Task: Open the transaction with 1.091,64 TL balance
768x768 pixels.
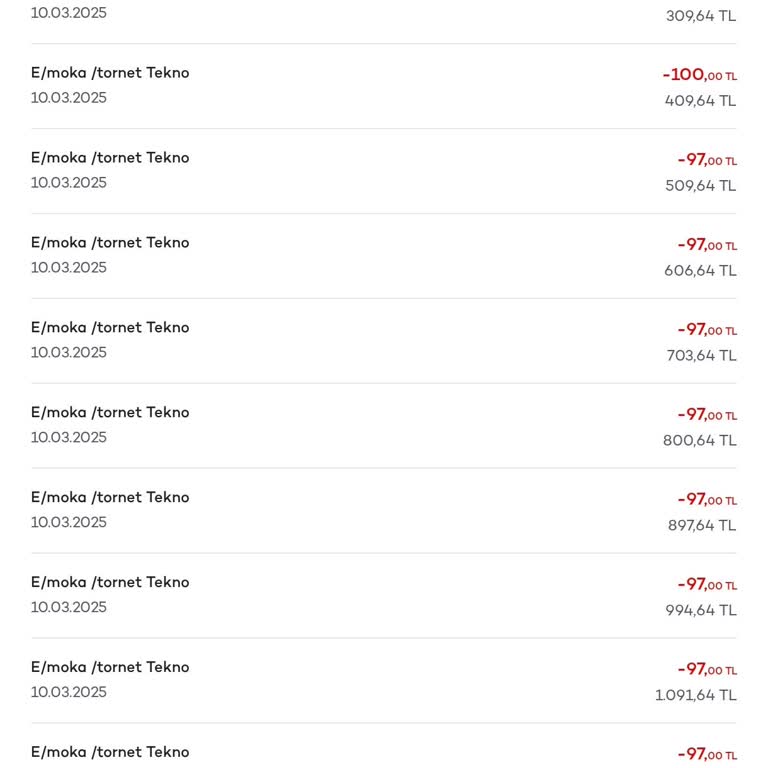Action: point(384,681)
